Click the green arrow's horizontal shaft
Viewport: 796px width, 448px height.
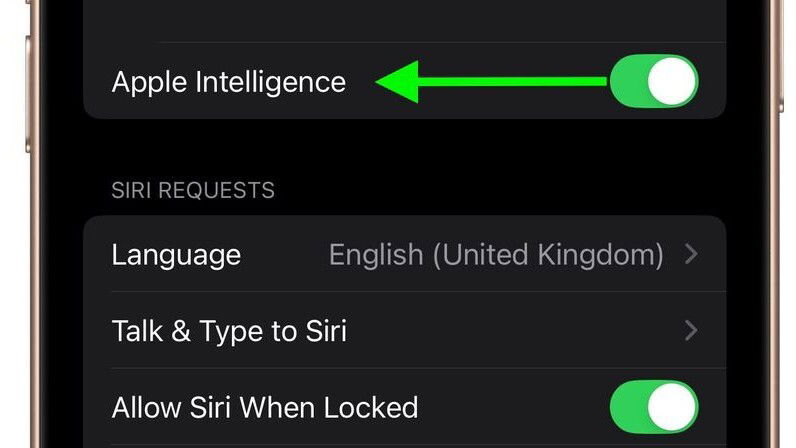tap(520, 82)
